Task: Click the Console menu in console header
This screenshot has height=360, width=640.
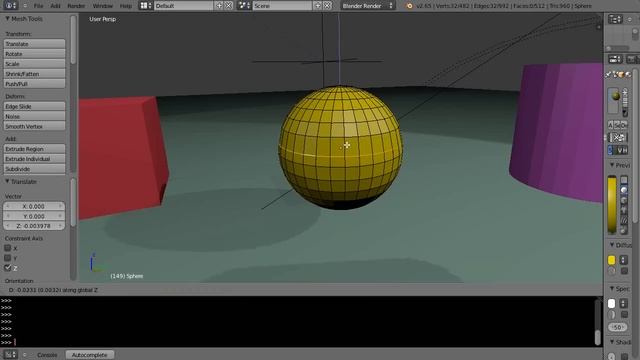Action: pos(47,355)
